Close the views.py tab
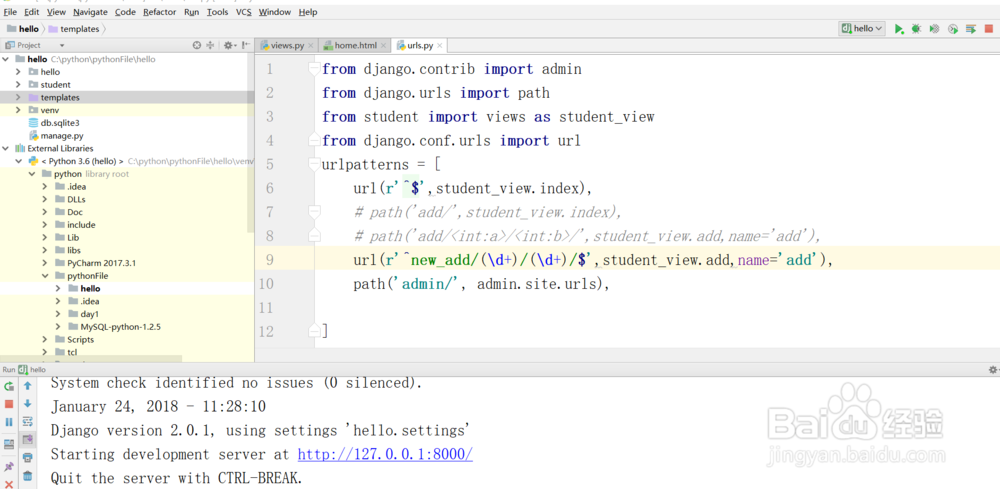 [311, 46]
